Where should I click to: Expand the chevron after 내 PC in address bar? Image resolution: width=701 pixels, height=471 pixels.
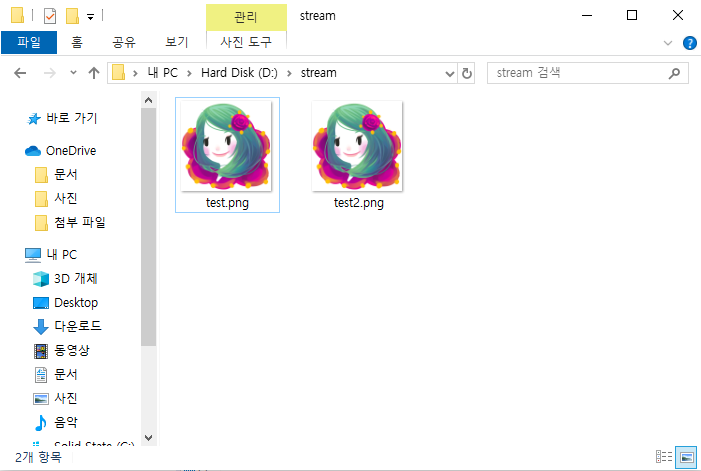(190, 73)
